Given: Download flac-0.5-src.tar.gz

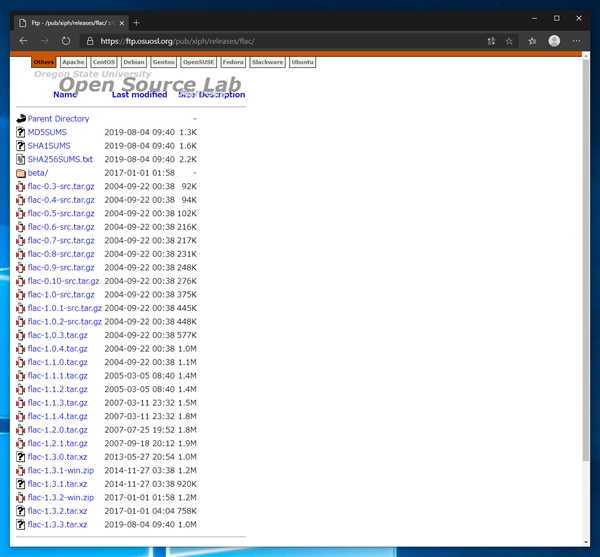Looking at the screenshot, I should click(x=61, y=213).
